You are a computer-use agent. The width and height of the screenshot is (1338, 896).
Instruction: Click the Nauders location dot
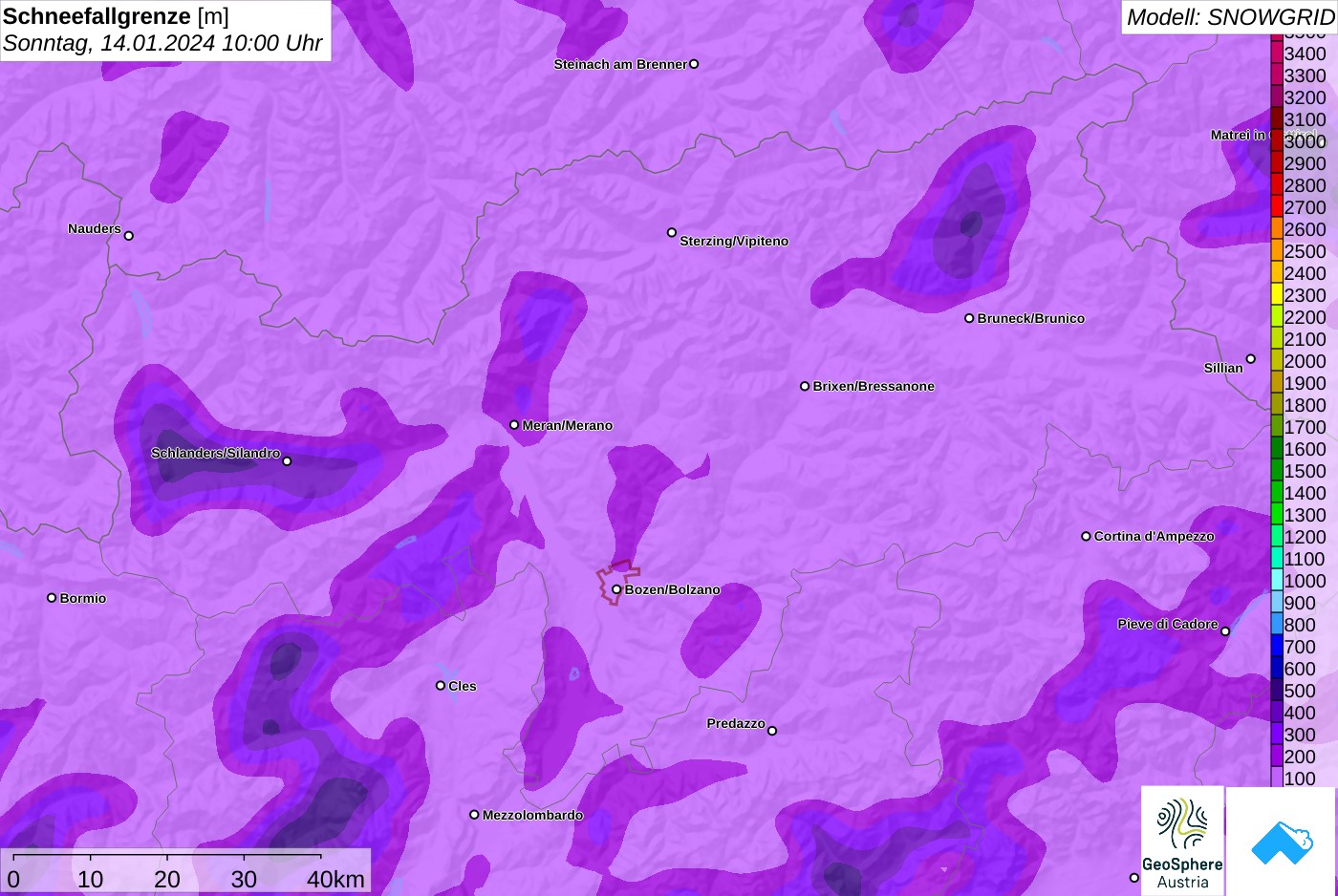(129, 236)
